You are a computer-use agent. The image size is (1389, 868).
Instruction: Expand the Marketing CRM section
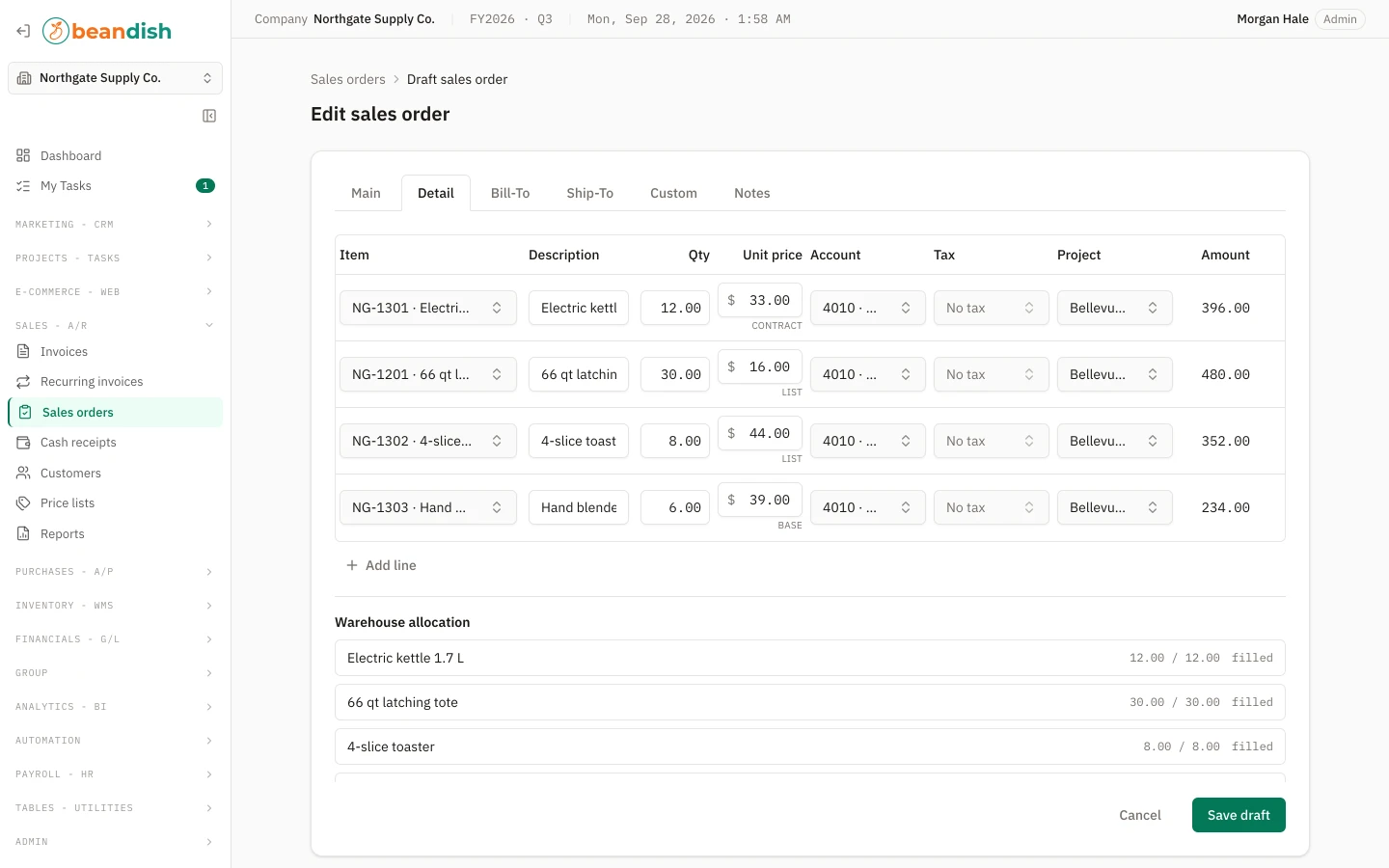(115, 225)
